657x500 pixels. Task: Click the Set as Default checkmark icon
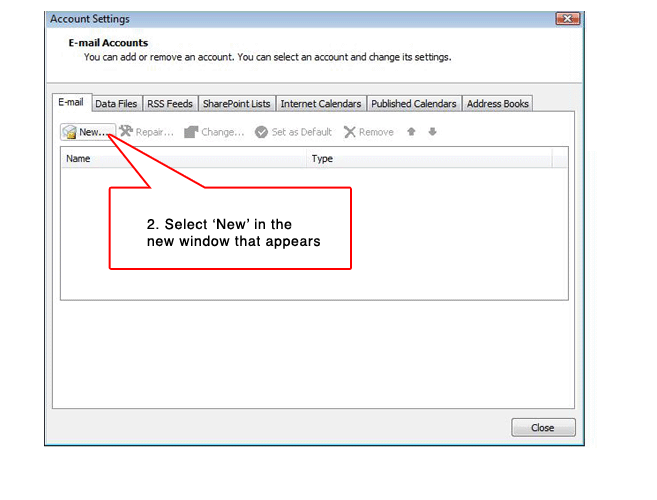[261, 132]
